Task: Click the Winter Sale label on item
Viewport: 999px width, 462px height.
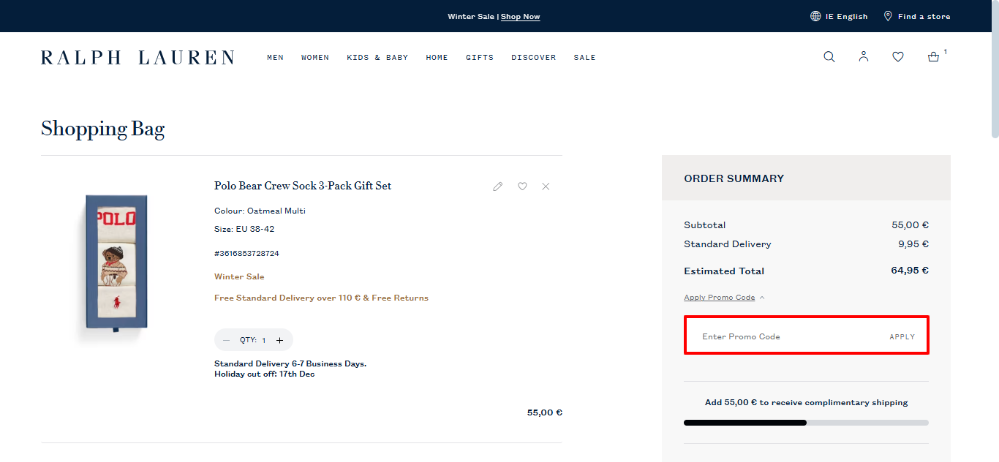Action: (239, 277)
